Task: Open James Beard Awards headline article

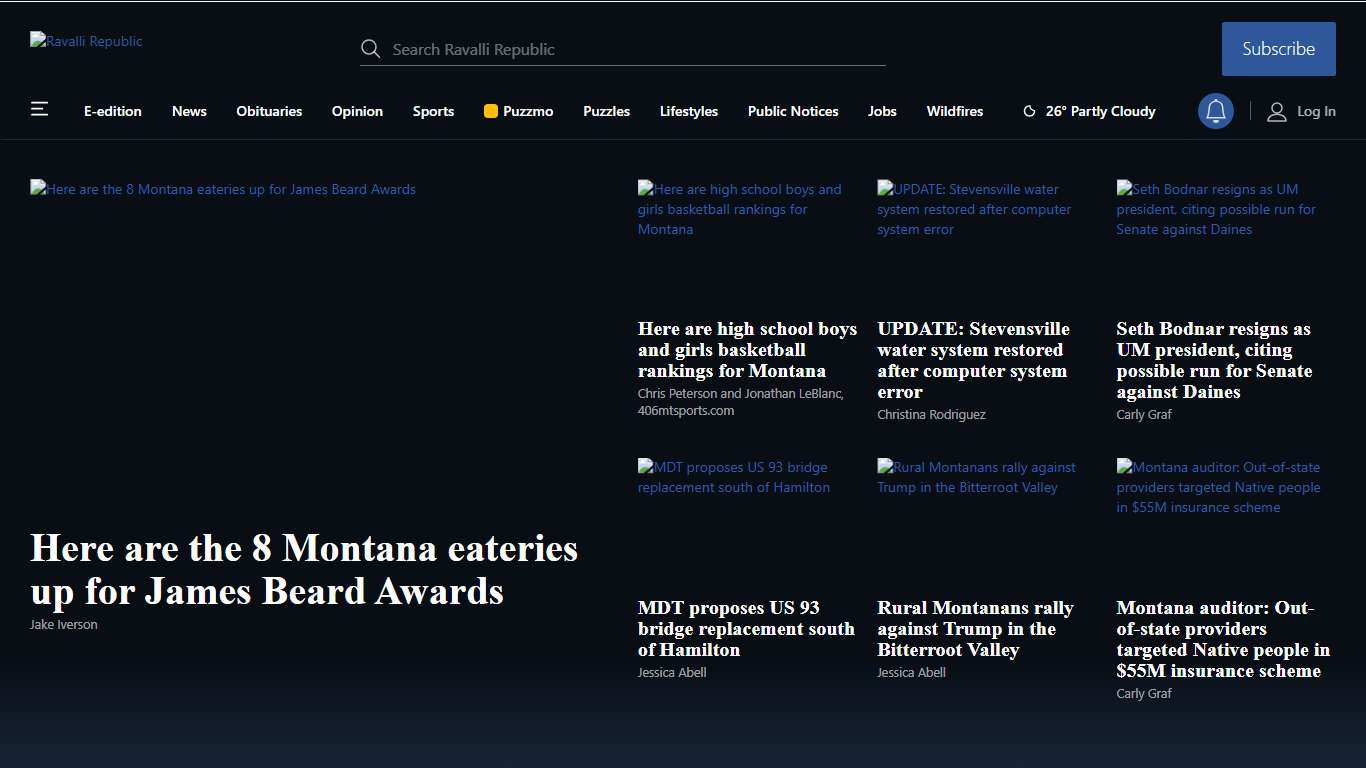Action: [304, 569]
